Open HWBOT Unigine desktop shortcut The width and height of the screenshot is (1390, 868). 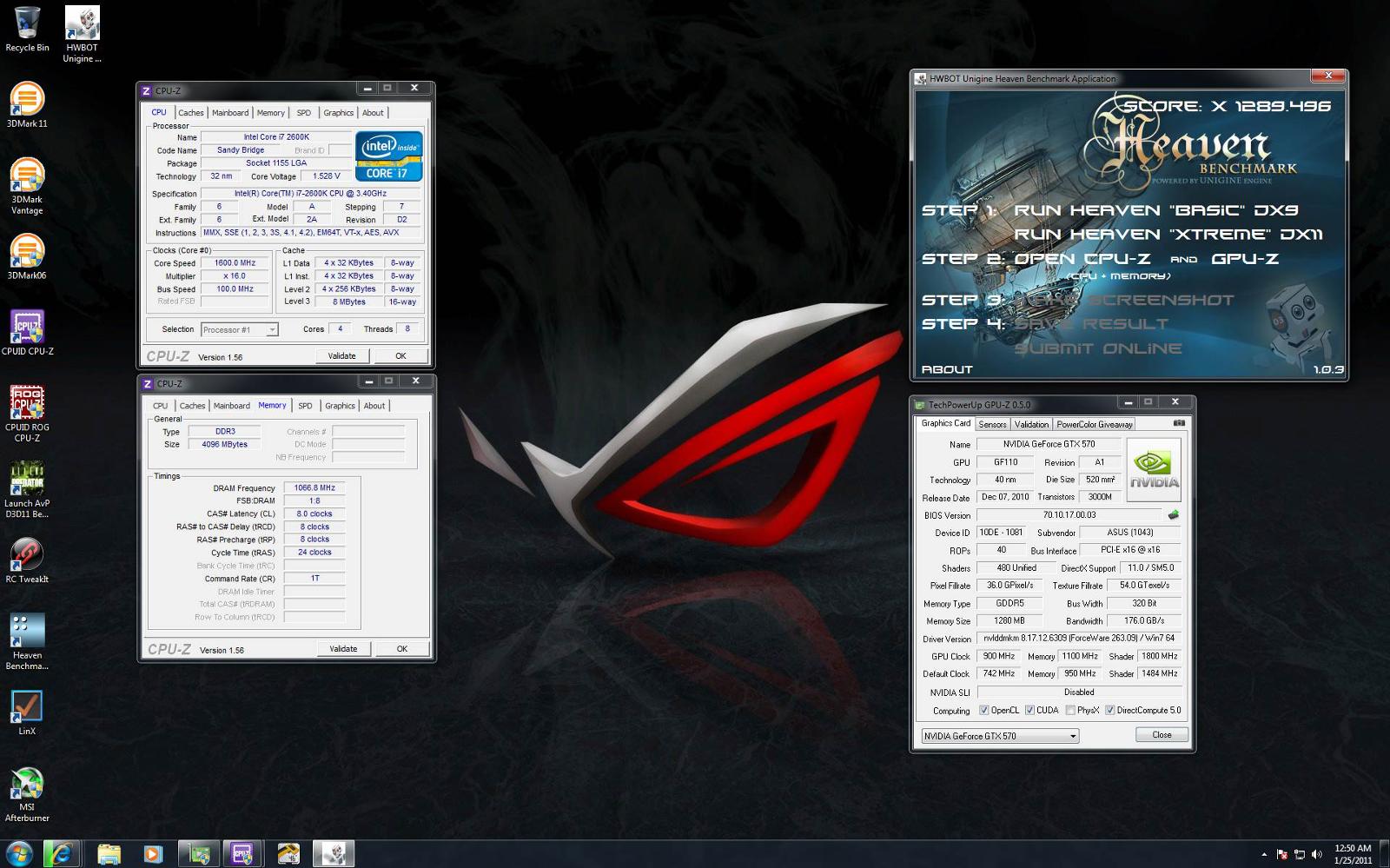tap(82, 35)
